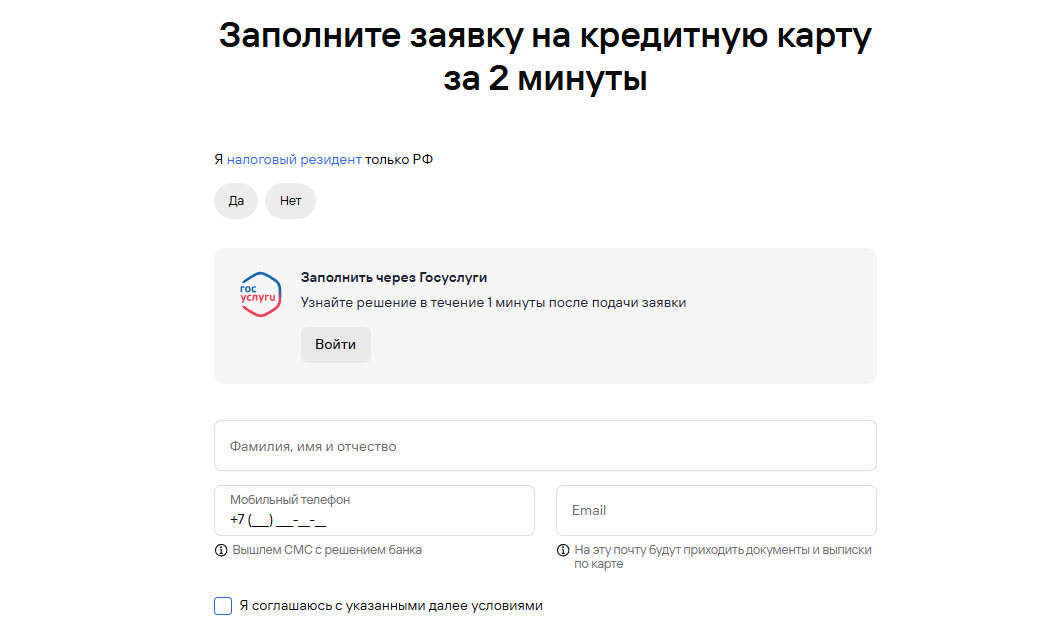Image resolution: width=1061 pixels, height=624 pixels.
Task: Click the +7 phone mask placeholder
Action: pyautogui.click(x=278, y=520)
